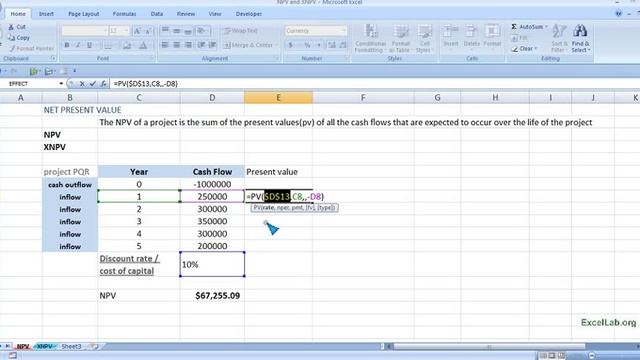The image size is (640, 360).
Task: Open the View ribbon tab
Action: click(215, 14)
